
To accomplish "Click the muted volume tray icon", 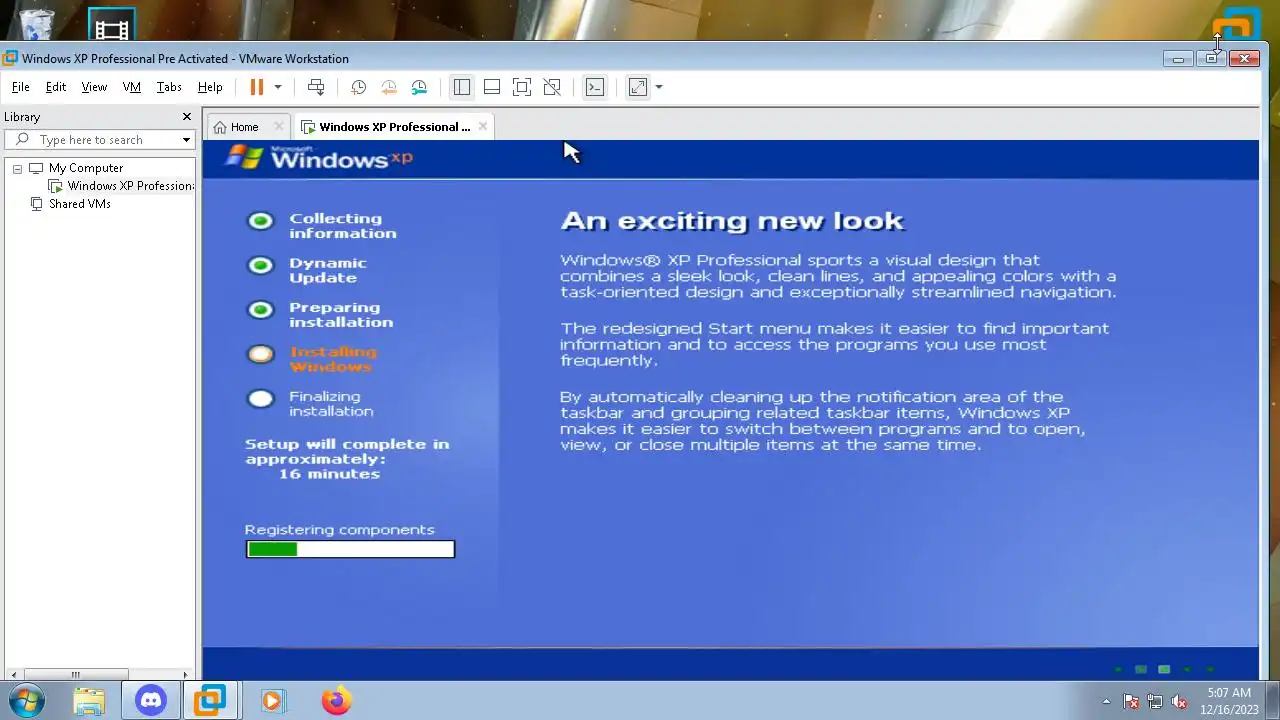I will click(1179, 701).
